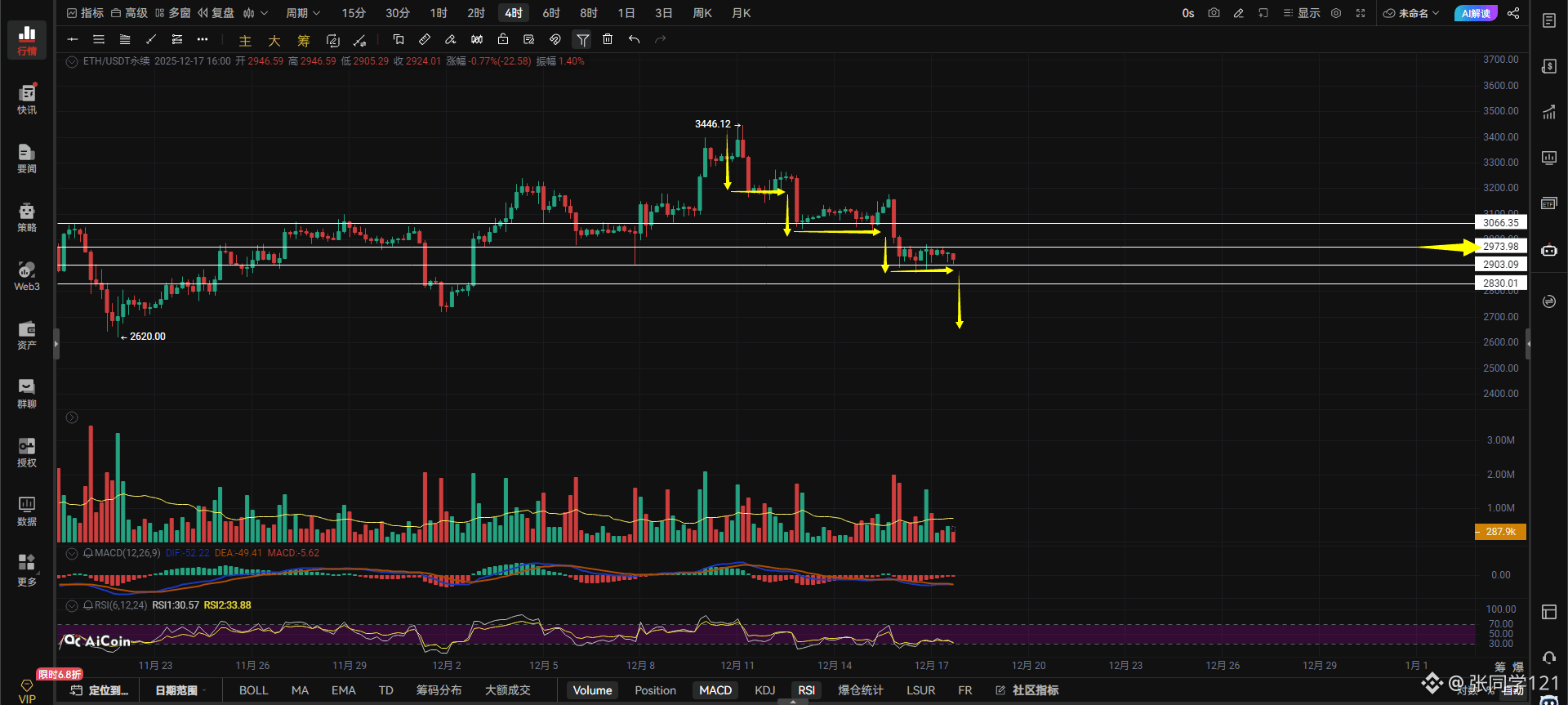Collapse the ETH/USDT main chart header
Viewport: 1568px width, 705px height.
(x=72, y=61)
